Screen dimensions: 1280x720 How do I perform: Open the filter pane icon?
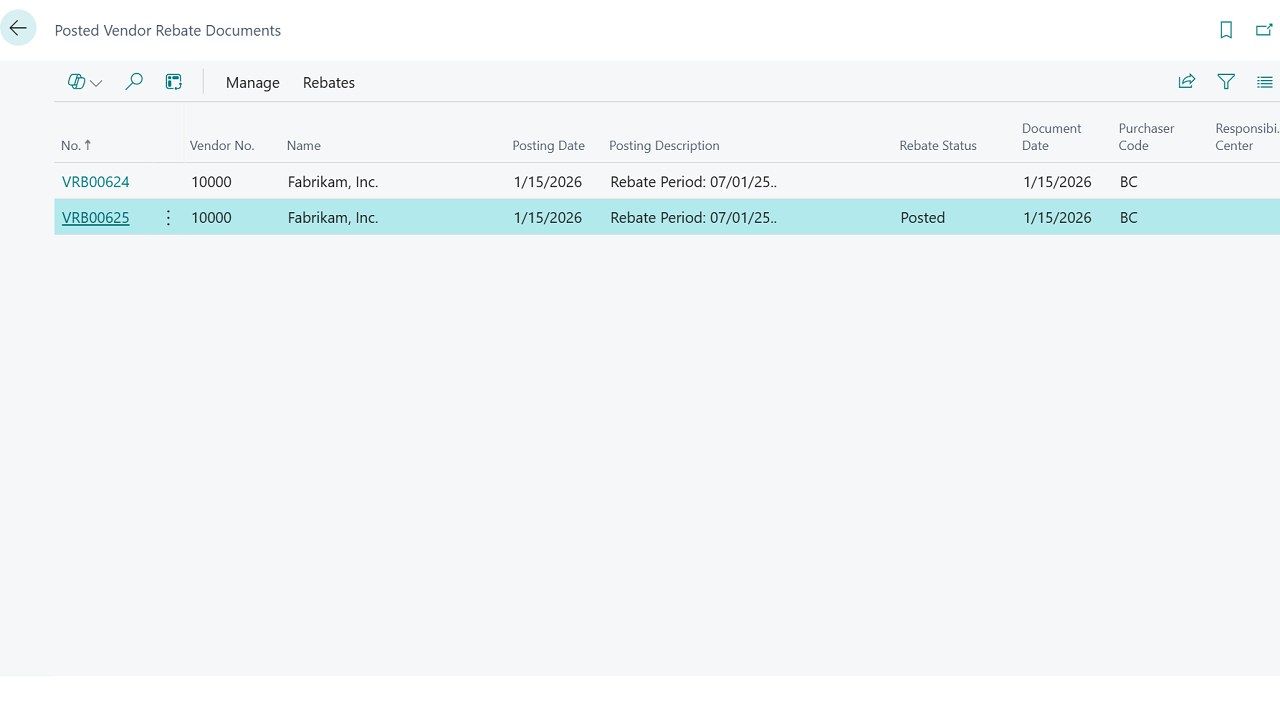click(1226, 82)
